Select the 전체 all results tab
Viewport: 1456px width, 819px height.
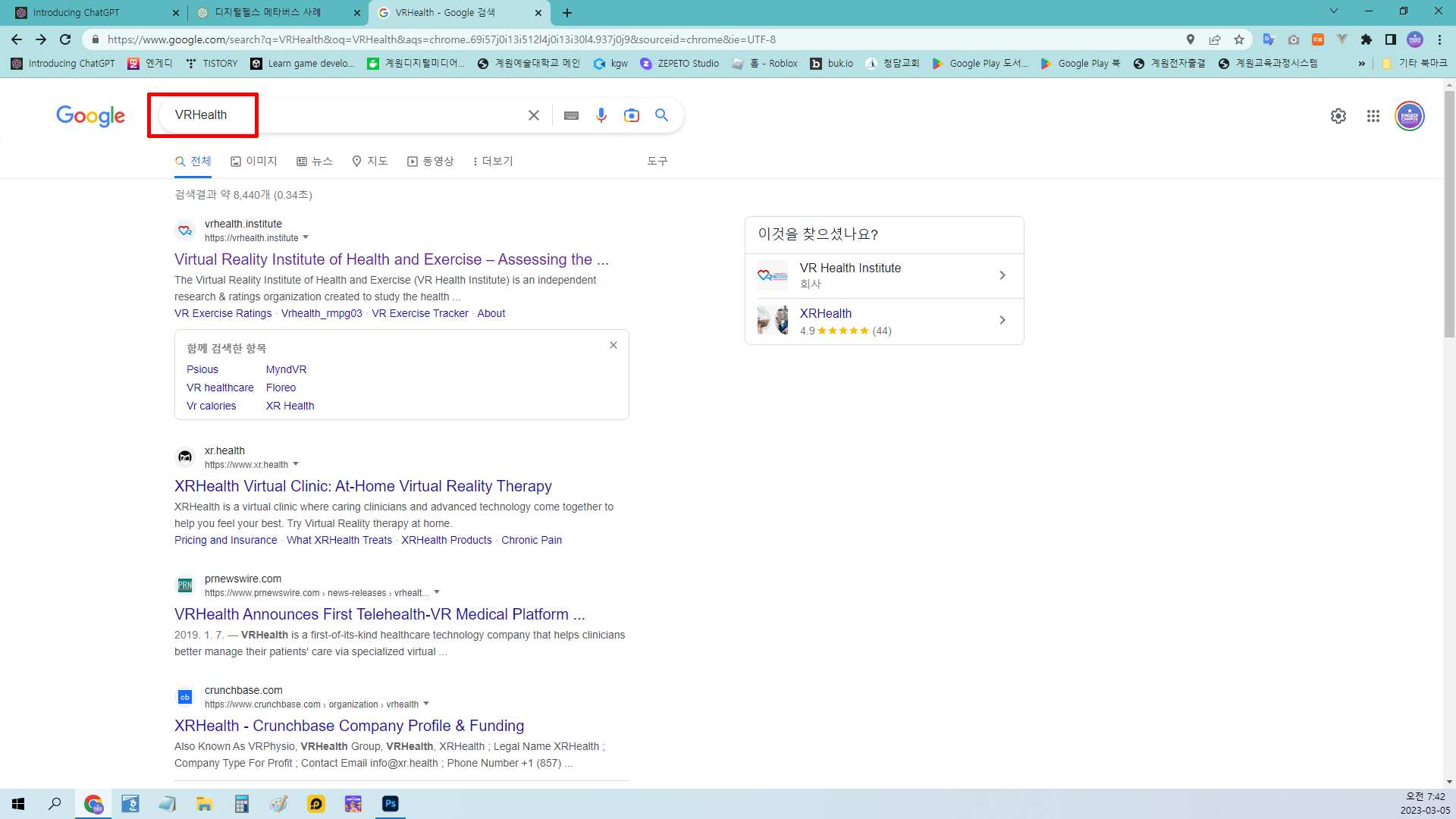pyautogui.click(x=193, y=161)
